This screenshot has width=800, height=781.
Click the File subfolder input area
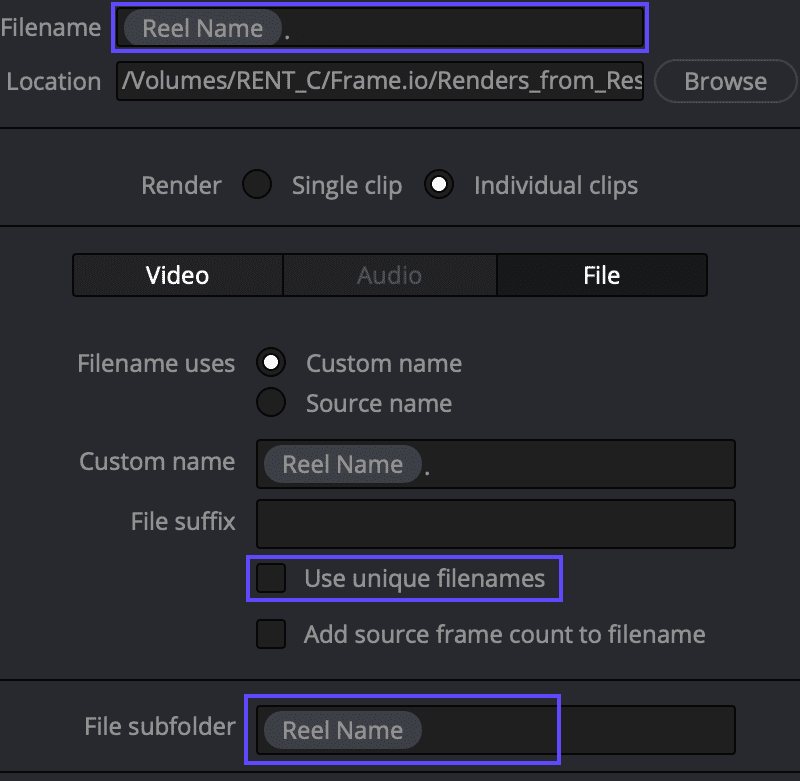click(550, 730)
